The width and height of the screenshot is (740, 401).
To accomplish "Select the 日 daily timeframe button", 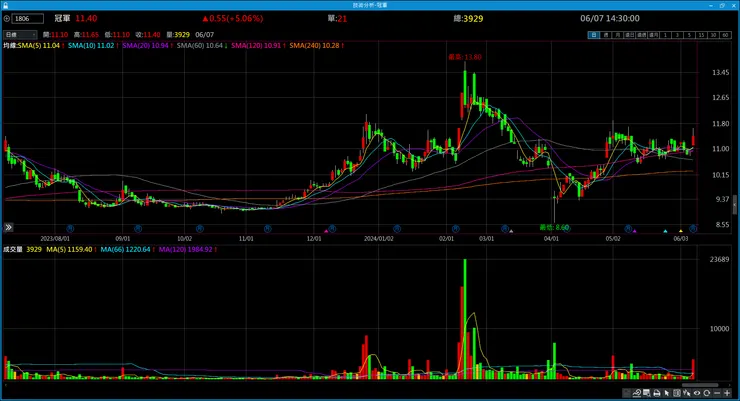I will coord(594,35).
